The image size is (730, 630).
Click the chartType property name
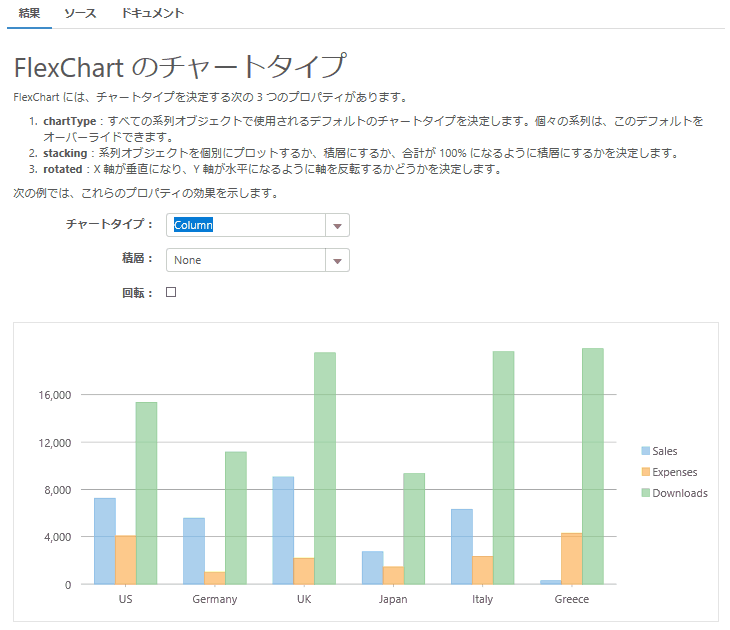pos(70,121)
